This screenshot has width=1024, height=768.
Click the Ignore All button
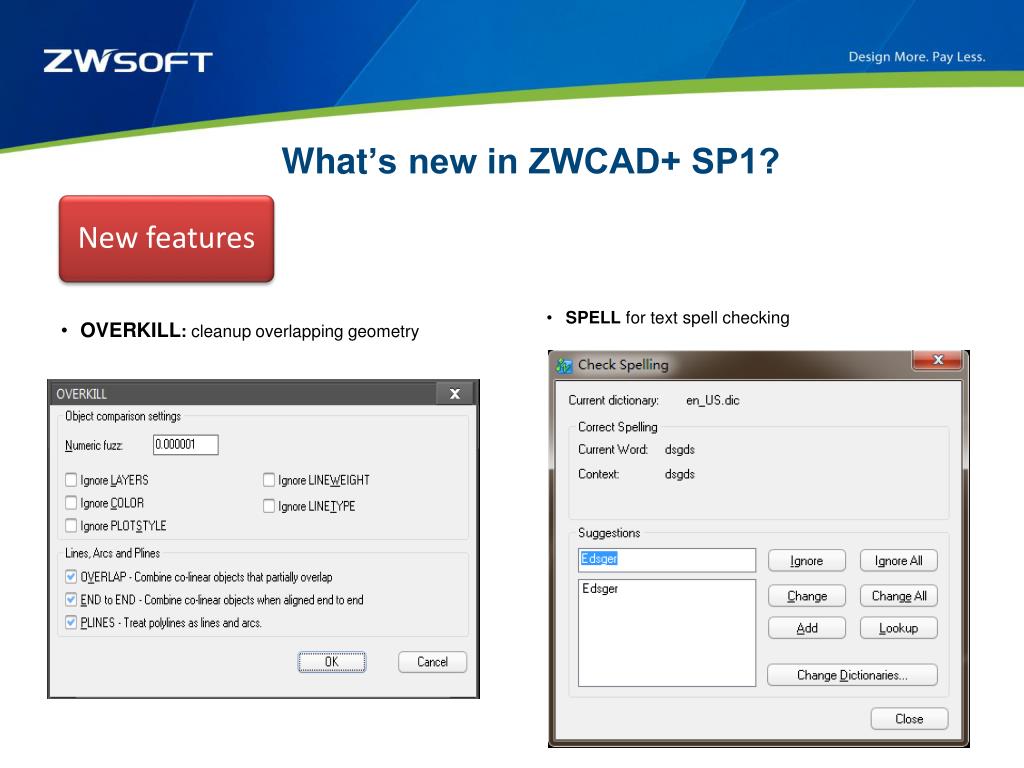click(899, 560)
